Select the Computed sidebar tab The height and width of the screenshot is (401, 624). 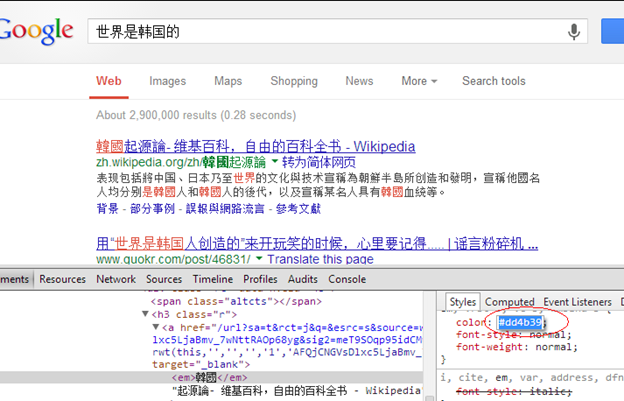pos(509,302)
